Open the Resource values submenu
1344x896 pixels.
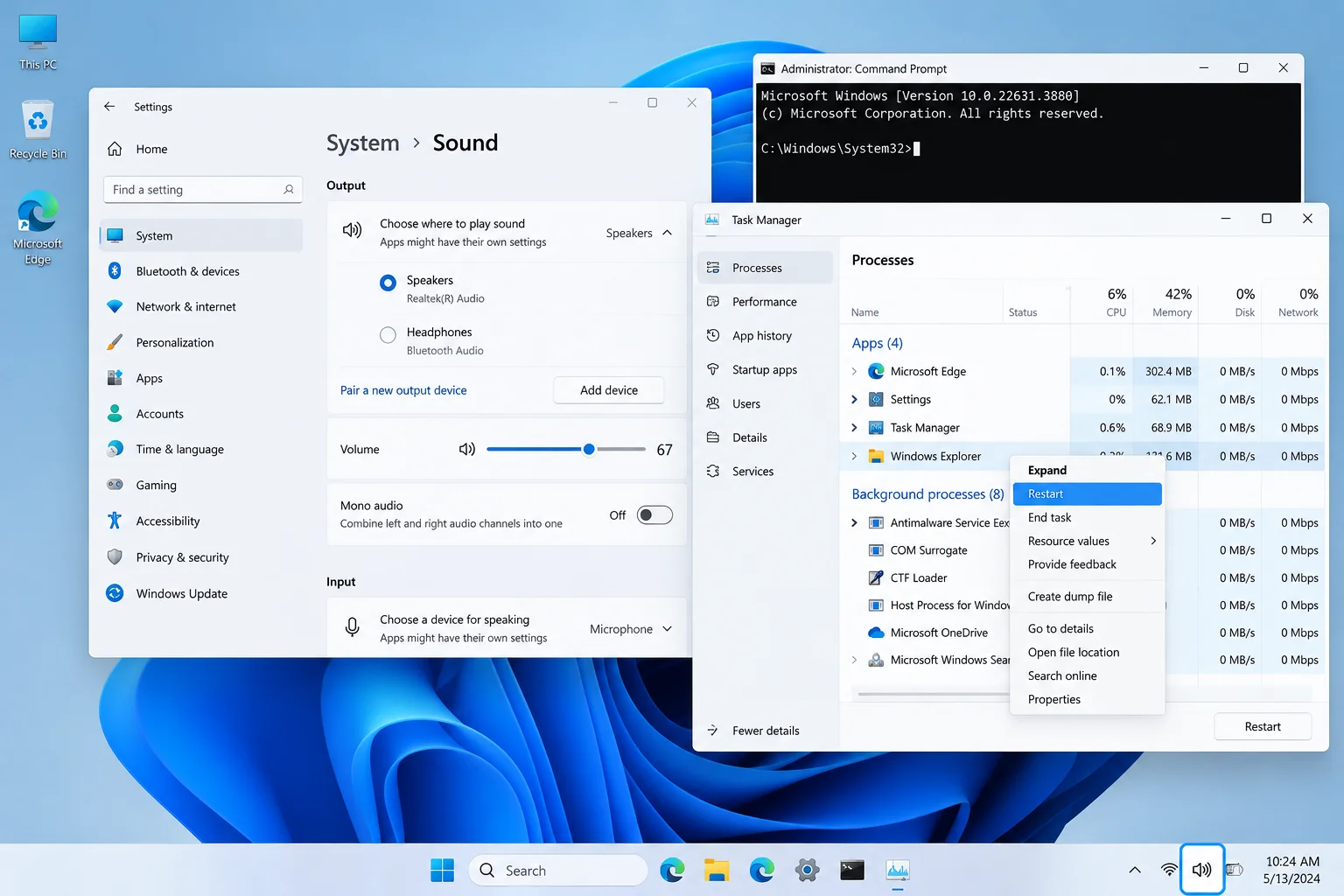coord(1088,542)
